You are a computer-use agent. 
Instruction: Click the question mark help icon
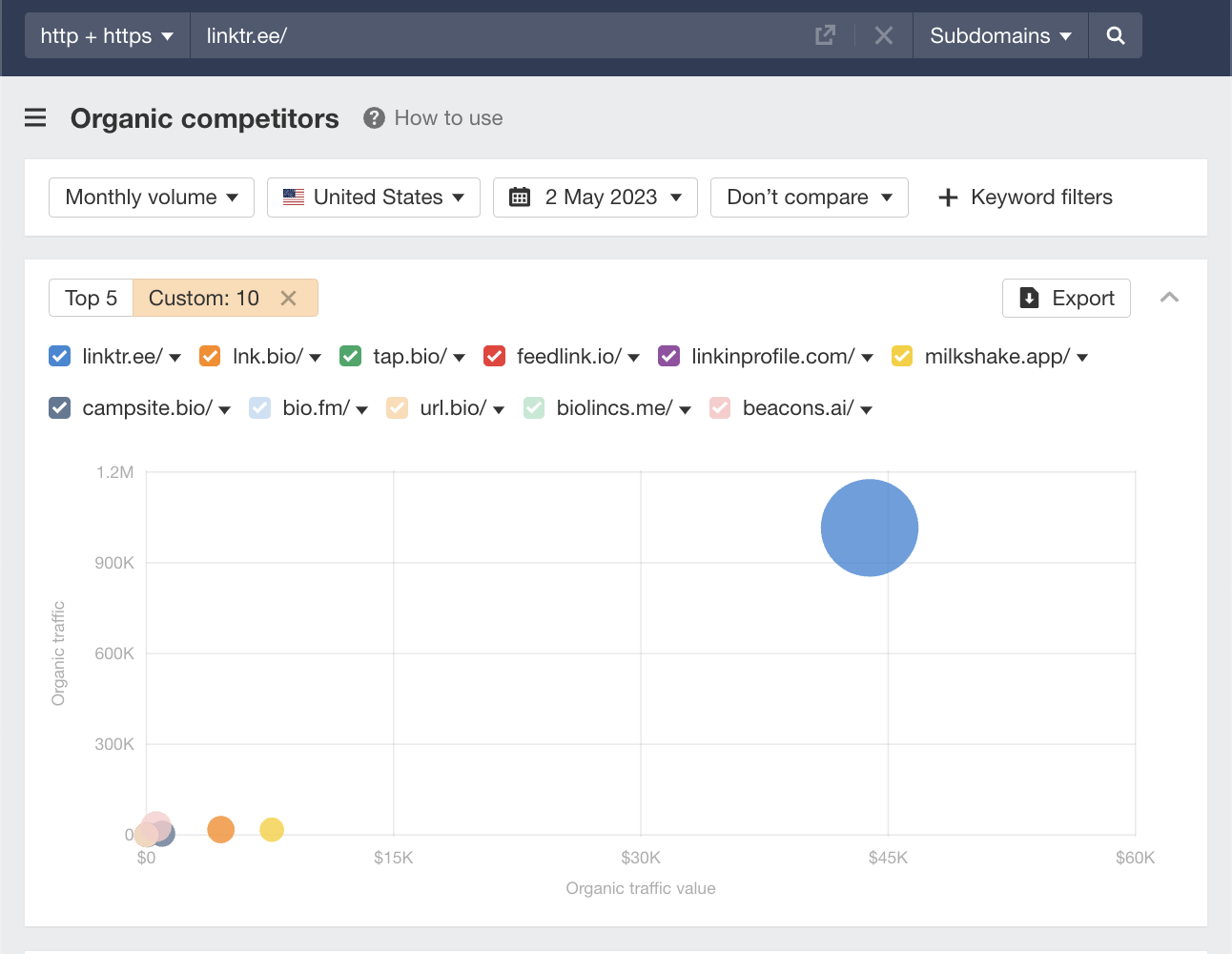[x=374, y=117]
